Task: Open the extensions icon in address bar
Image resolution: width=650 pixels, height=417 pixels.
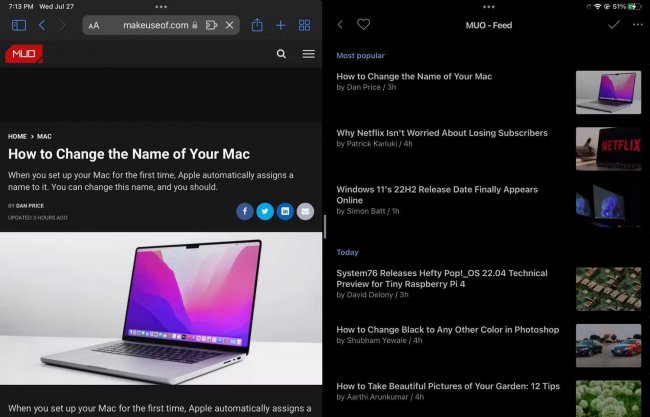Action: [x=211, y=25]
